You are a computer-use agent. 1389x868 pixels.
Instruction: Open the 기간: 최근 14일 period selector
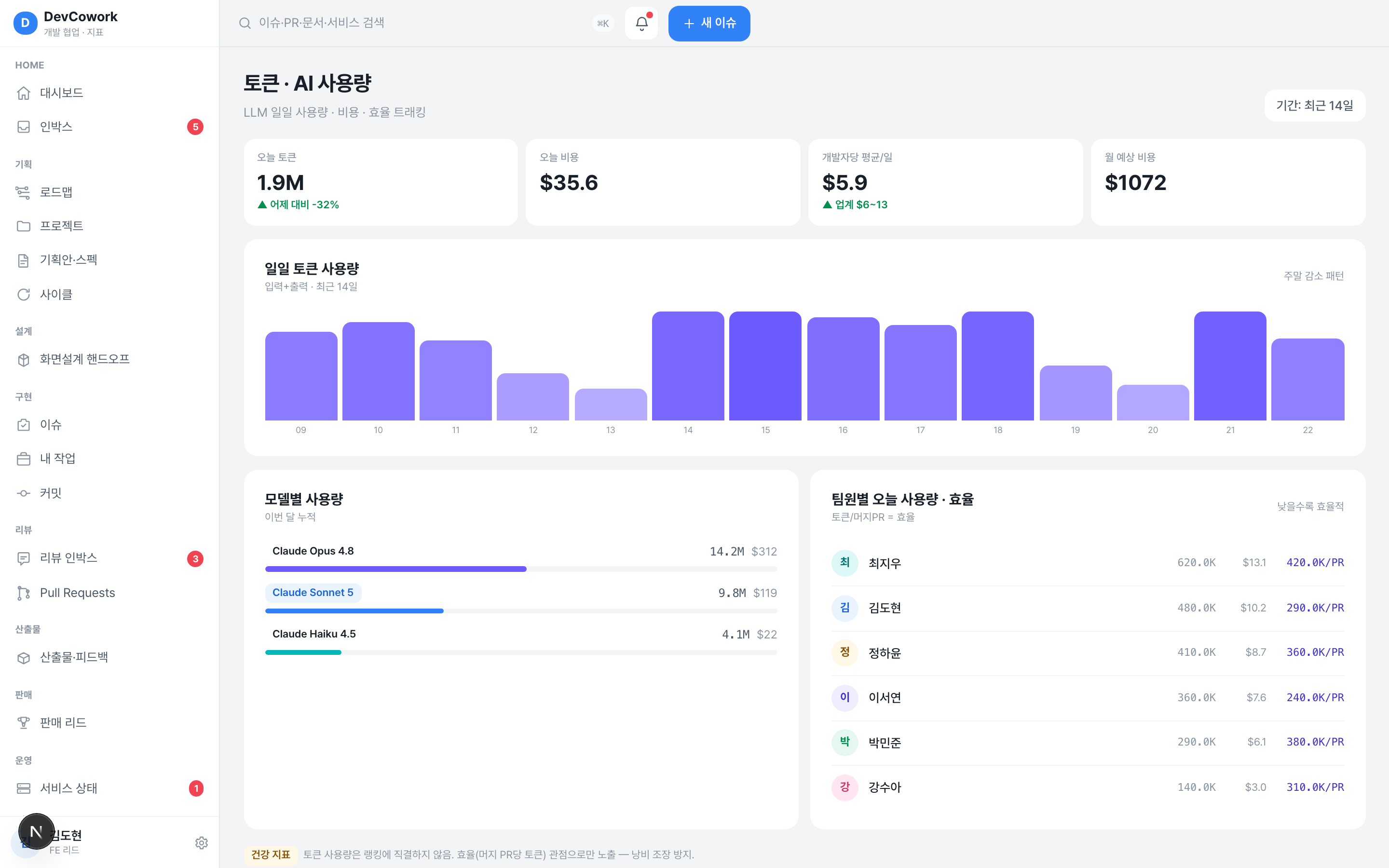1314,106
